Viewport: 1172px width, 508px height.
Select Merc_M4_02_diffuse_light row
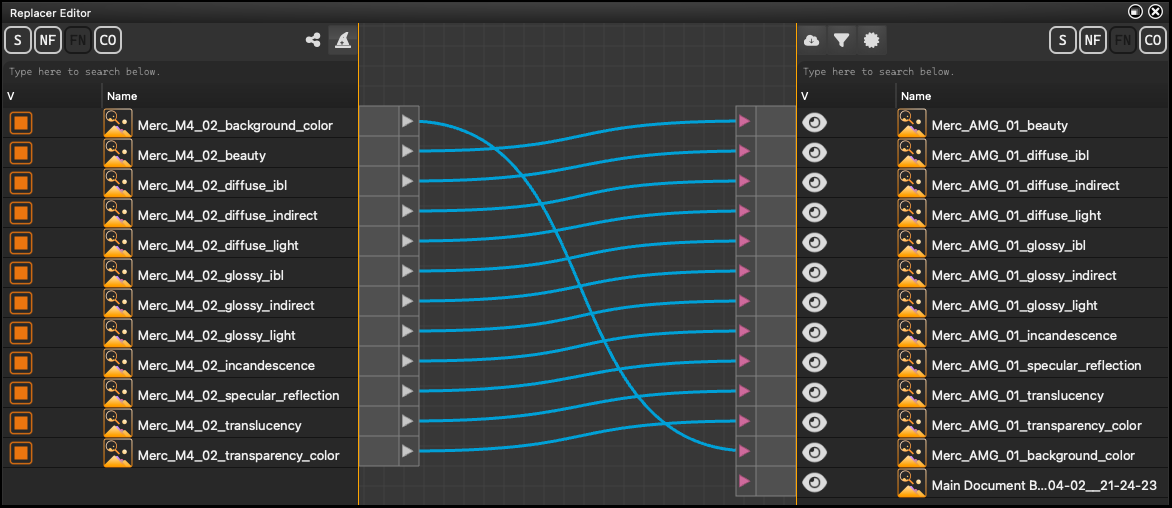179,244
